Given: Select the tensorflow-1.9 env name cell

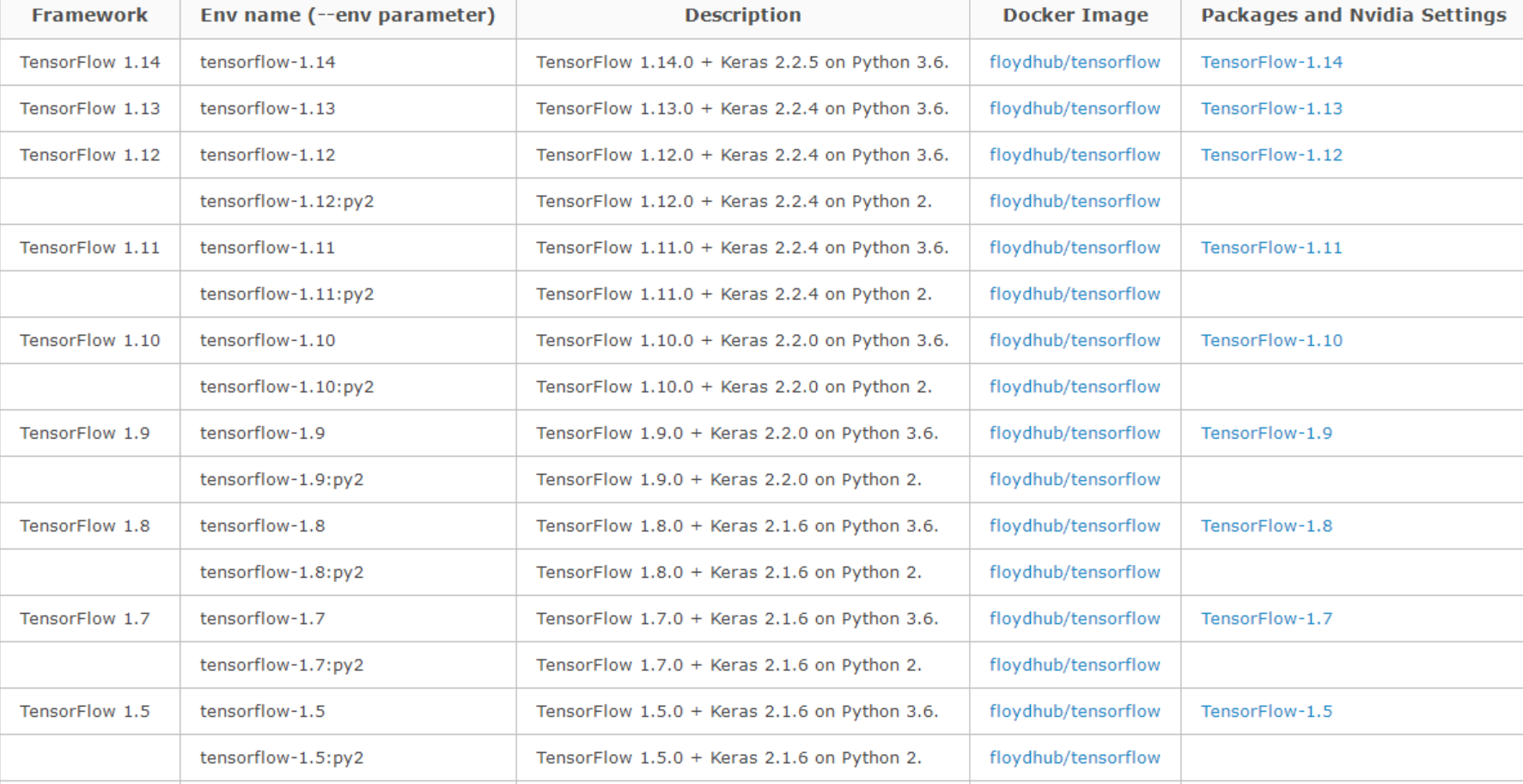Looking at the screenshot, I should (x=348, y=433).
